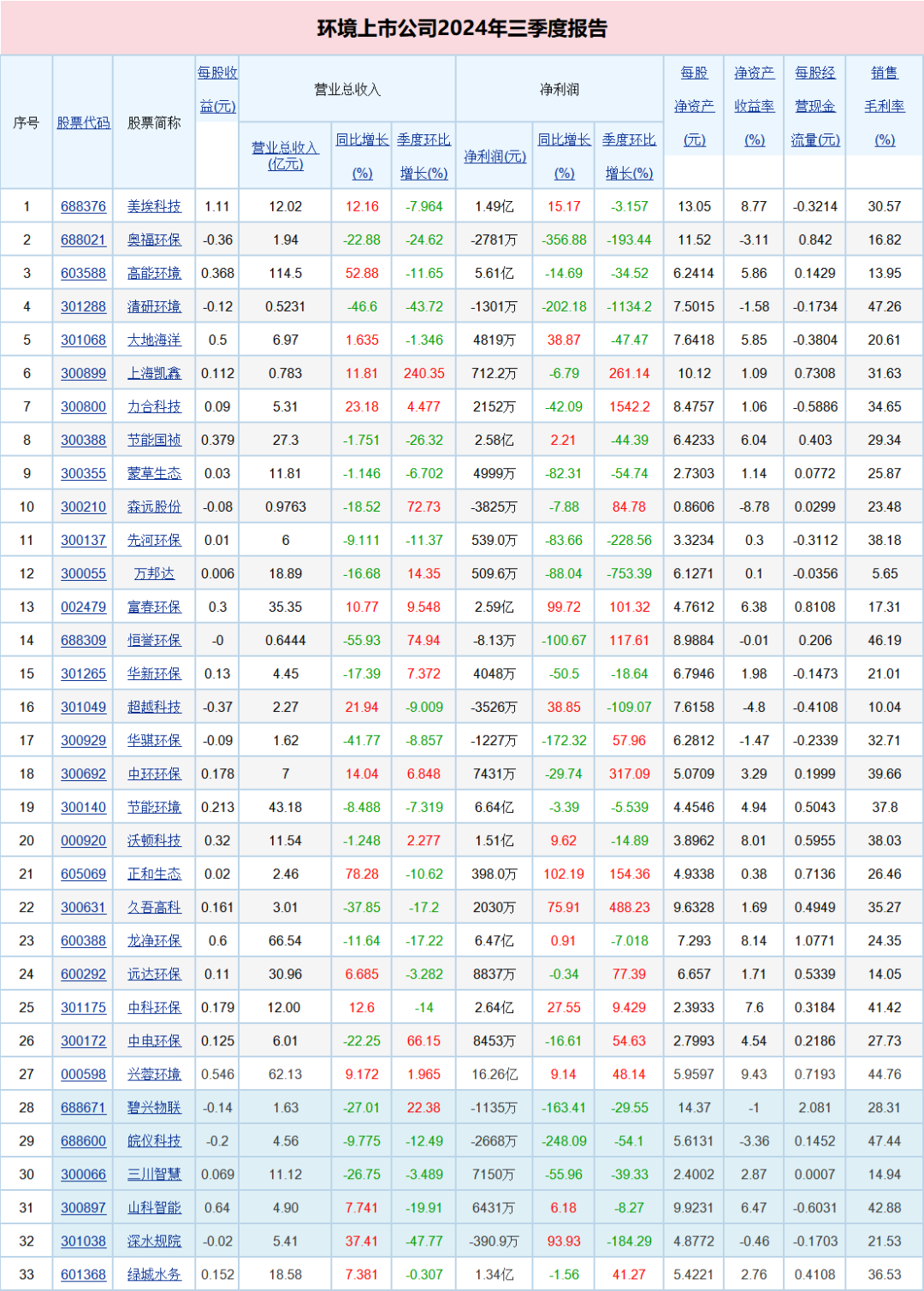
Task: Sort by 每股收益(元) column header
Action: pyautogui.click(x=217, y=89)
